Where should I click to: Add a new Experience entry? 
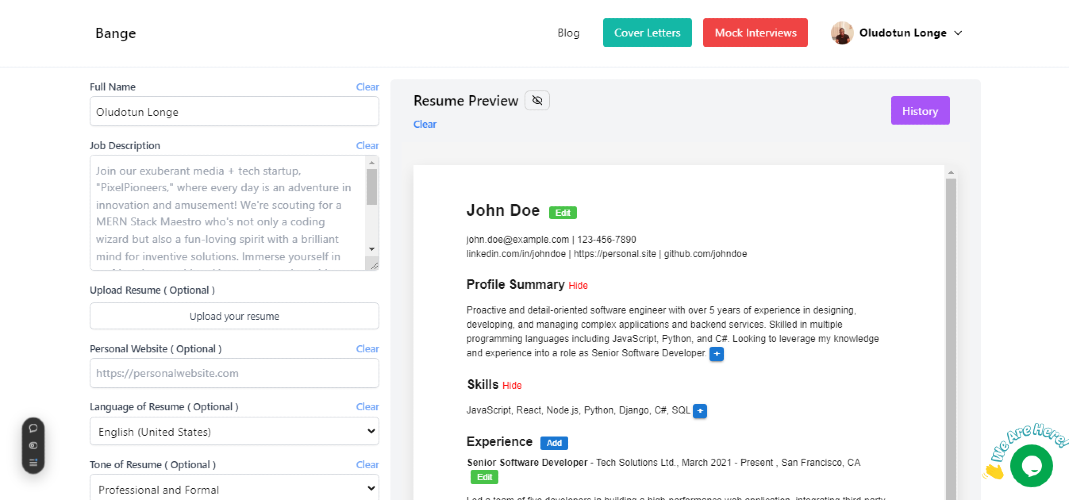click(x=554, y=443)
